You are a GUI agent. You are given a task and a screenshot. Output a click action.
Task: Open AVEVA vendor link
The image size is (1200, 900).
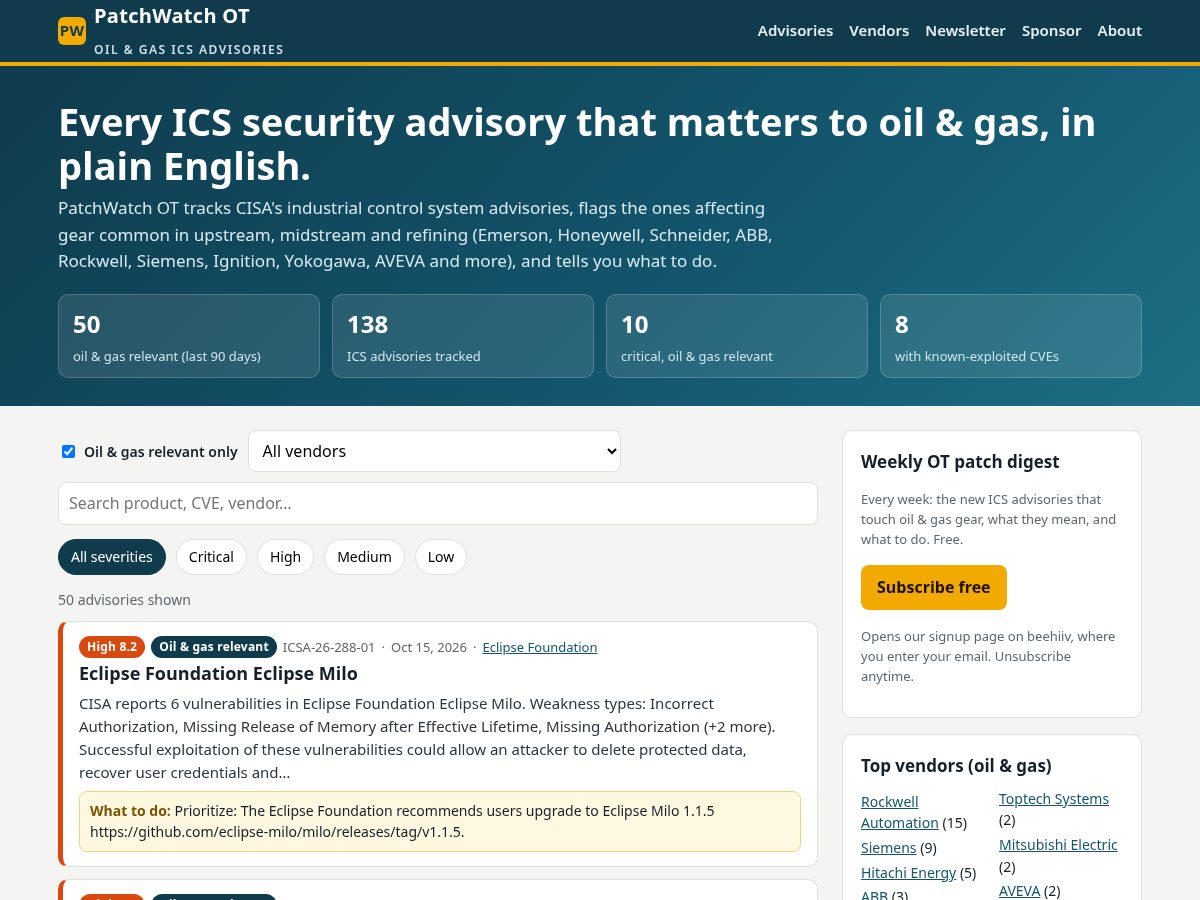click(1020, 891)
